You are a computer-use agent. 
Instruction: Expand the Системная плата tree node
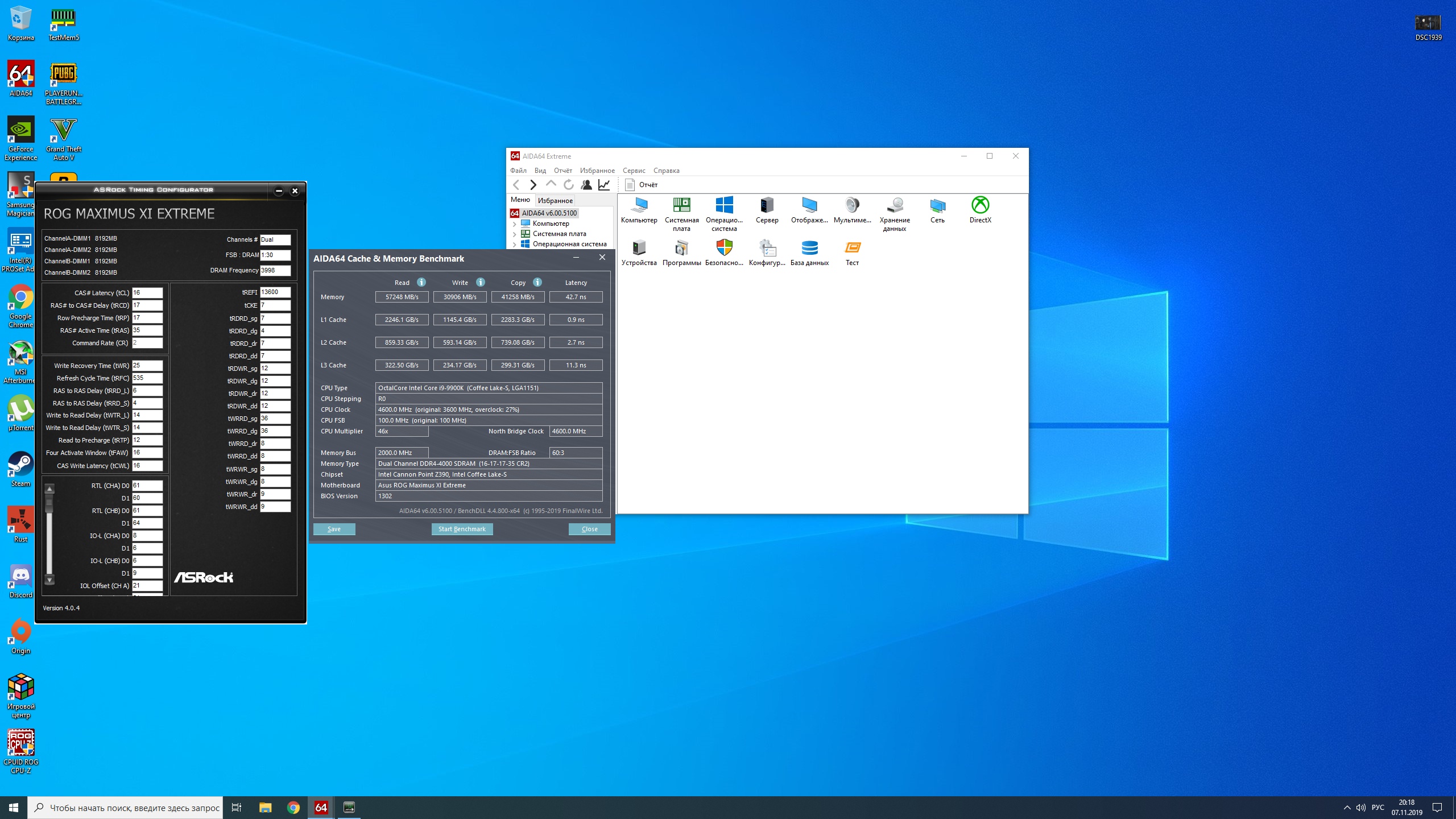(x=515, y=234)
